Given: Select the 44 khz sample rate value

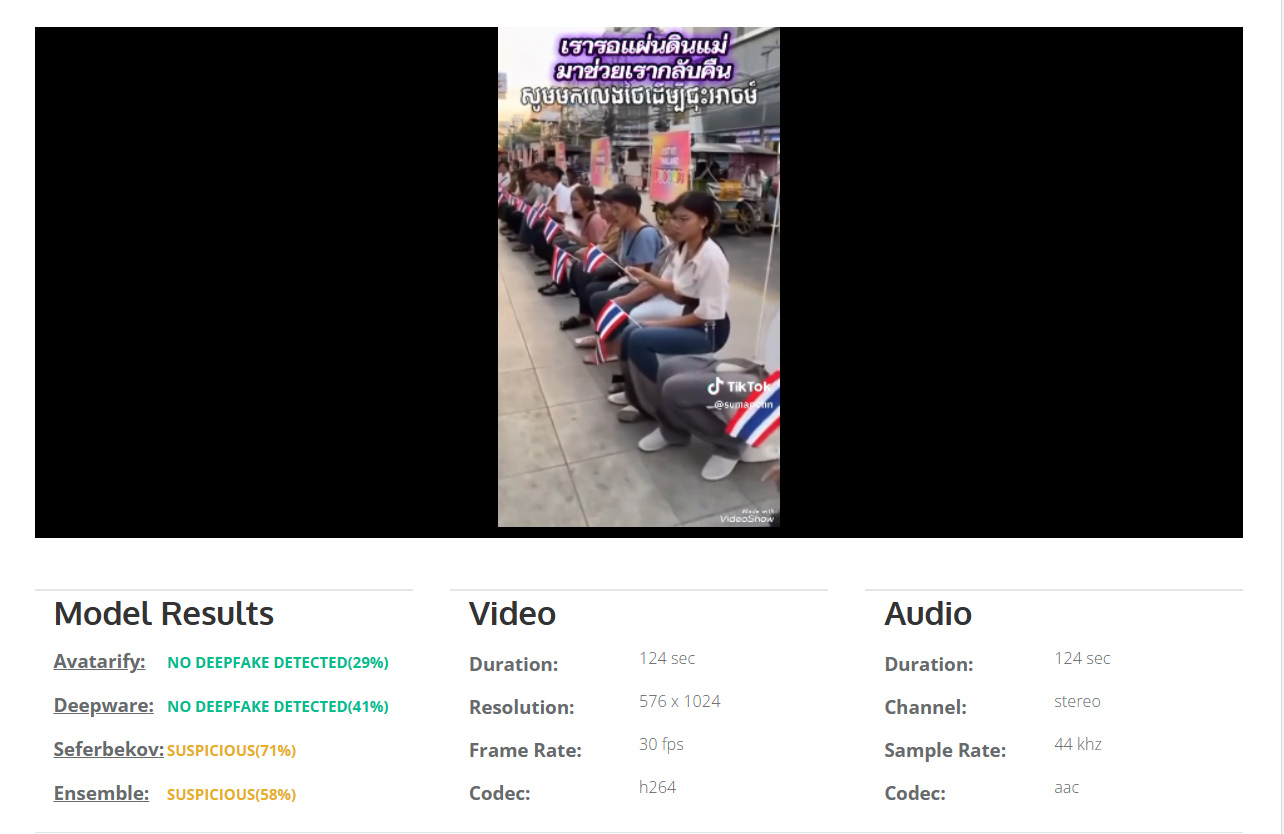Looking at the screenshot, I should point(1077,744).
